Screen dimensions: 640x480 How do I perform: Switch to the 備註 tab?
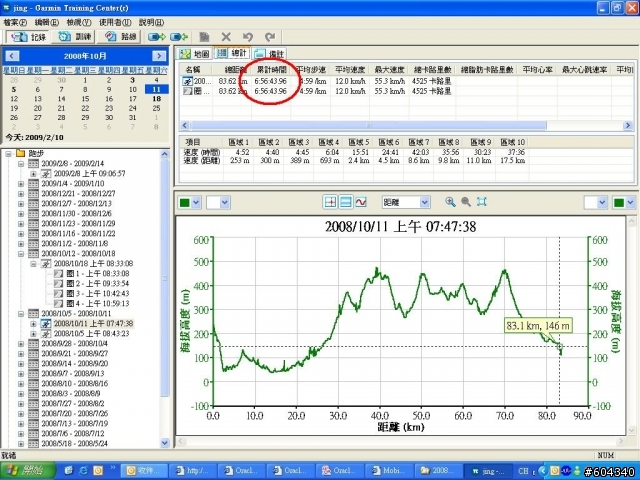pos(269,53)
